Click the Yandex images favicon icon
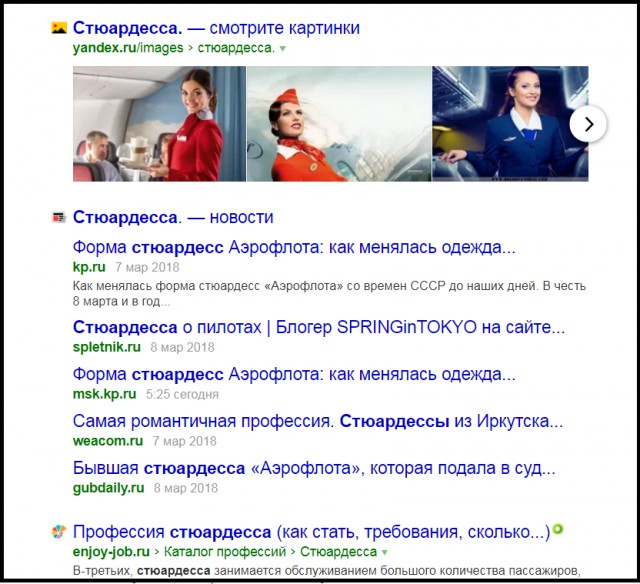The image size is (640, 584). 59,28
